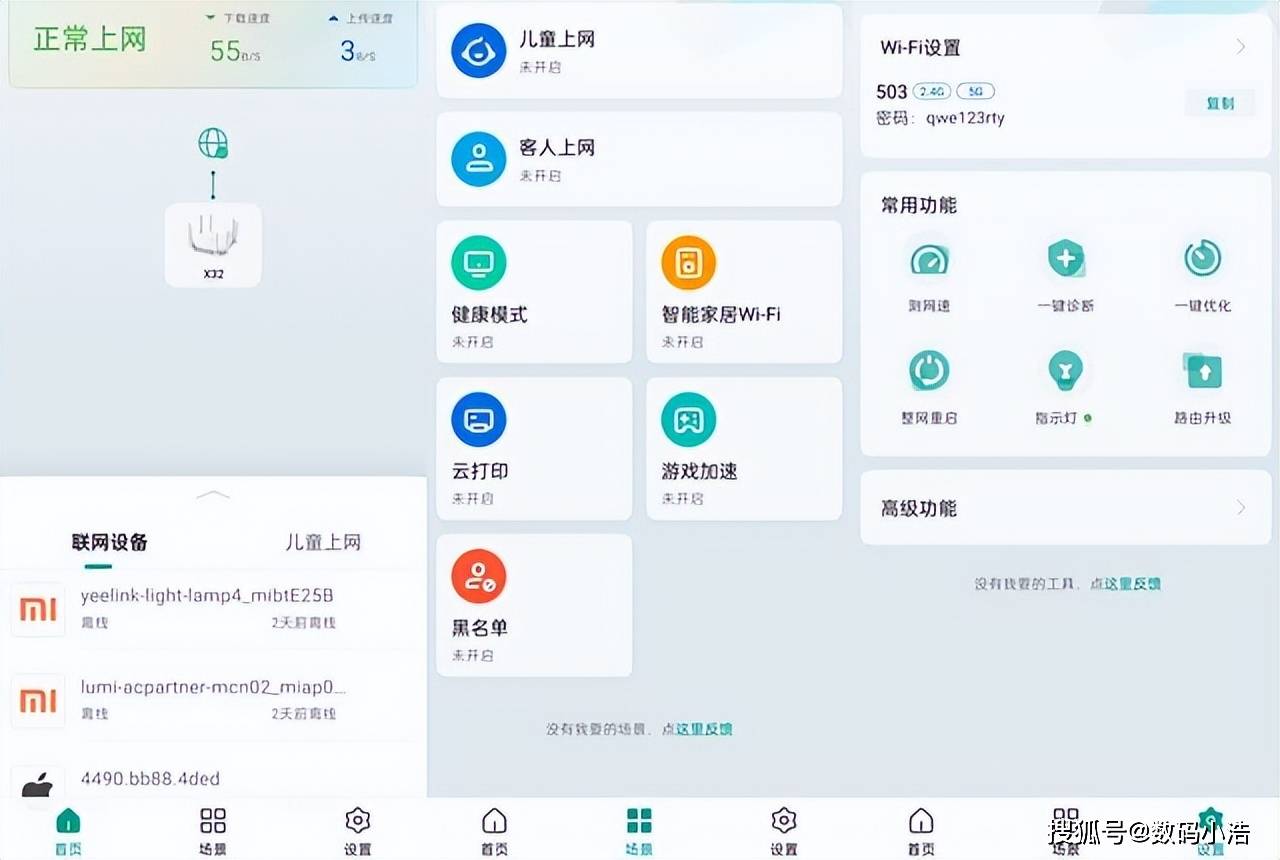
Task: Tap the Mi icon beside lumi-acpartner-mcn02
Action: pyautogui.click(x=38, y=701)
